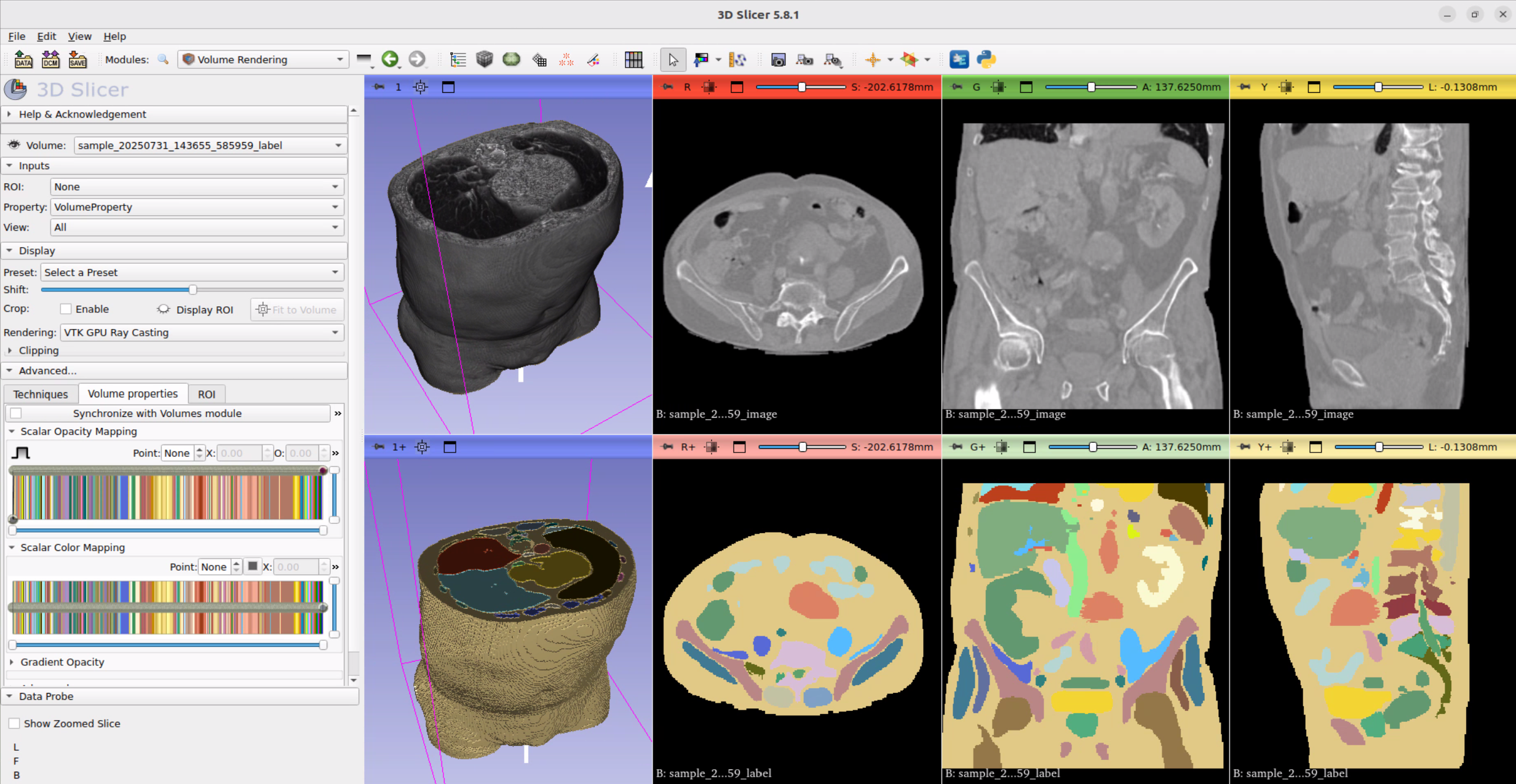Open the Python console icon
The height and width of the screenshot is (784, 1516).
click(986, 60)
